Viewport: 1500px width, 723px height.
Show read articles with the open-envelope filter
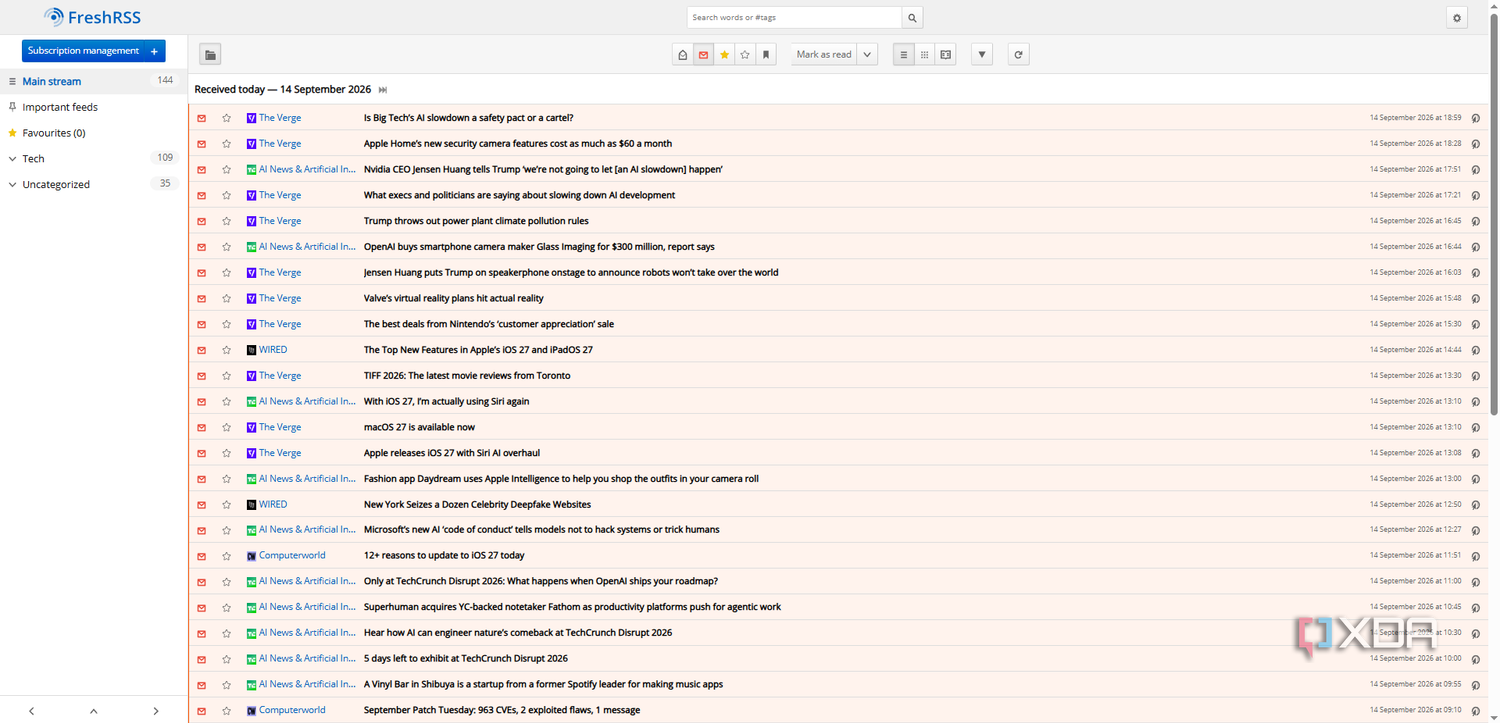(682, 55)
